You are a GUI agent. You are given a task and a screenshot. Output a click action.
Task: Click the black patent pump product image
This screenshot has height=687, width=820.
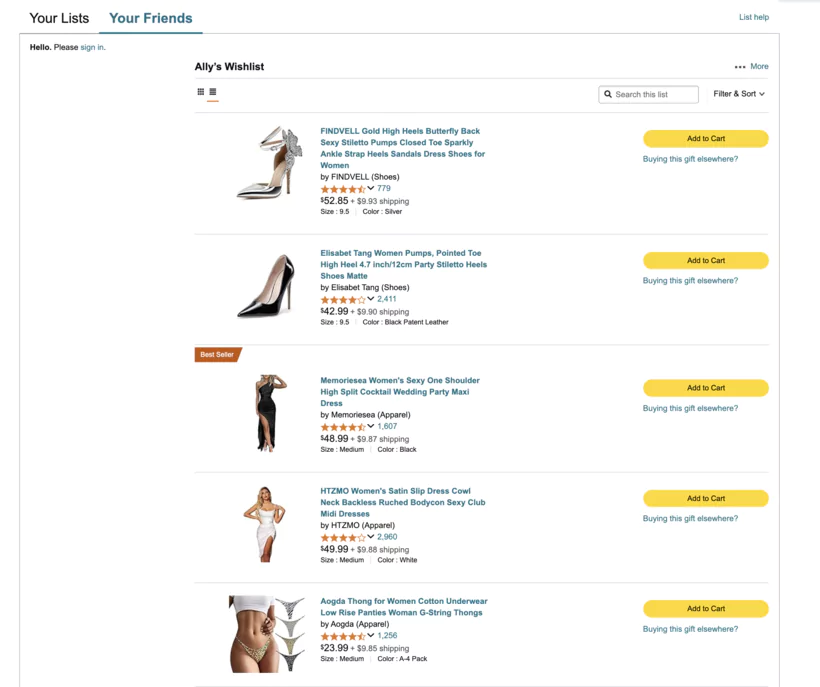pos(267,286)
